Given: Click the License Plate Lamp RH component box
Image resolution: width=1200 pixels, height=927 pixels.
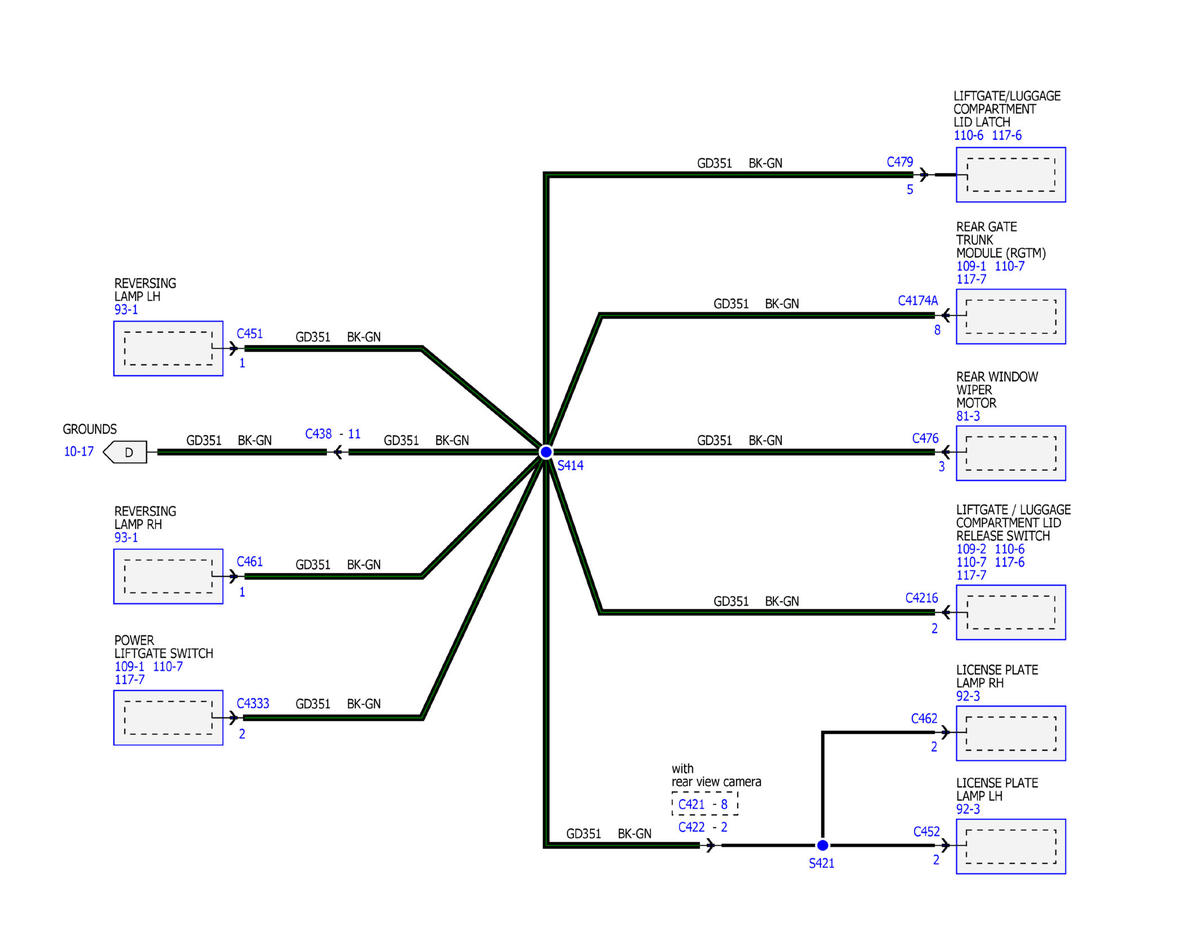Looking at the screenshot, I should 1010,733.
